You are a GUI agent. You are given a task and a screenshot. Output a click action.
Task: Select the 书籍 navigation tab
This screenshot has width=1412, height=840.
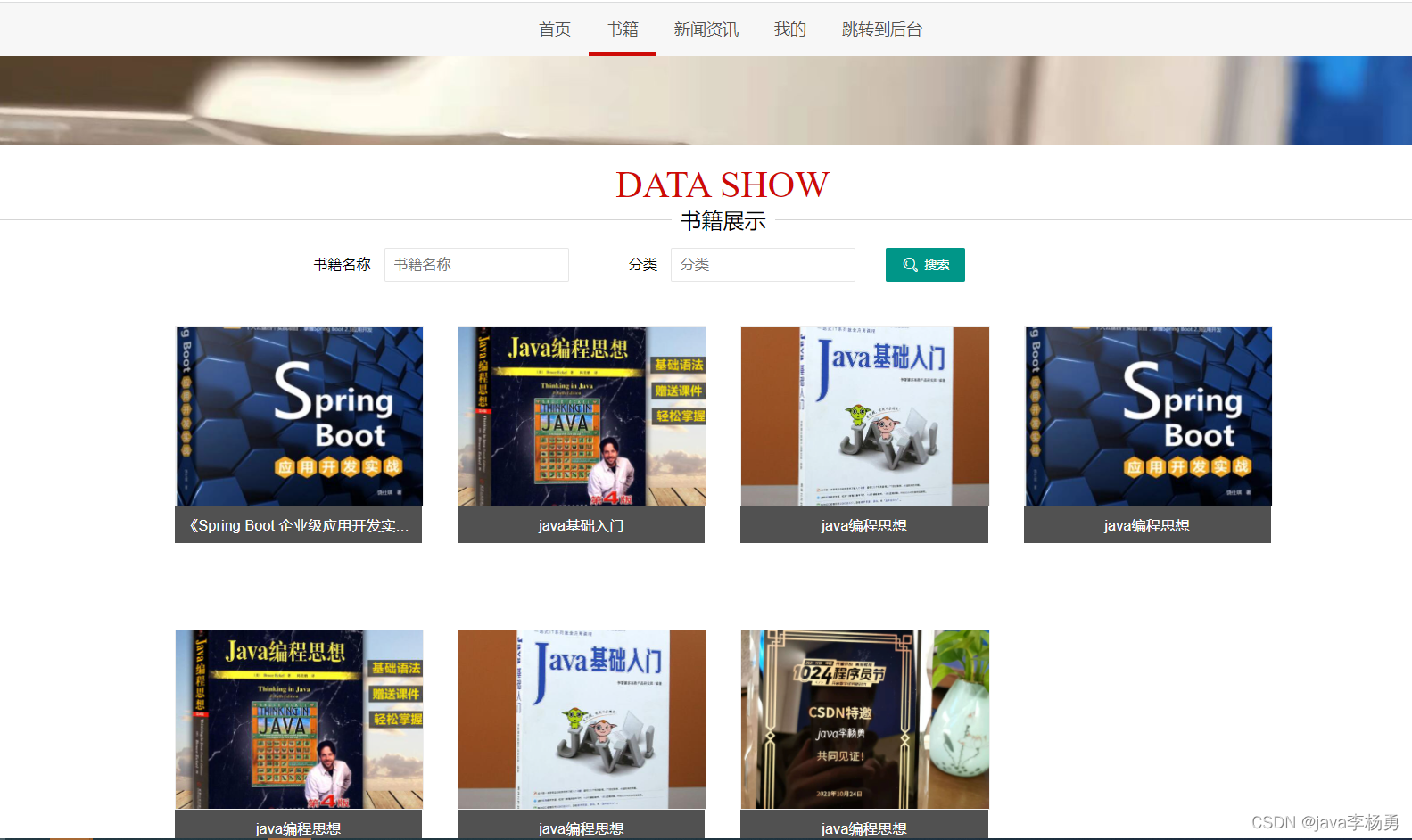click(x=622, y=29)
